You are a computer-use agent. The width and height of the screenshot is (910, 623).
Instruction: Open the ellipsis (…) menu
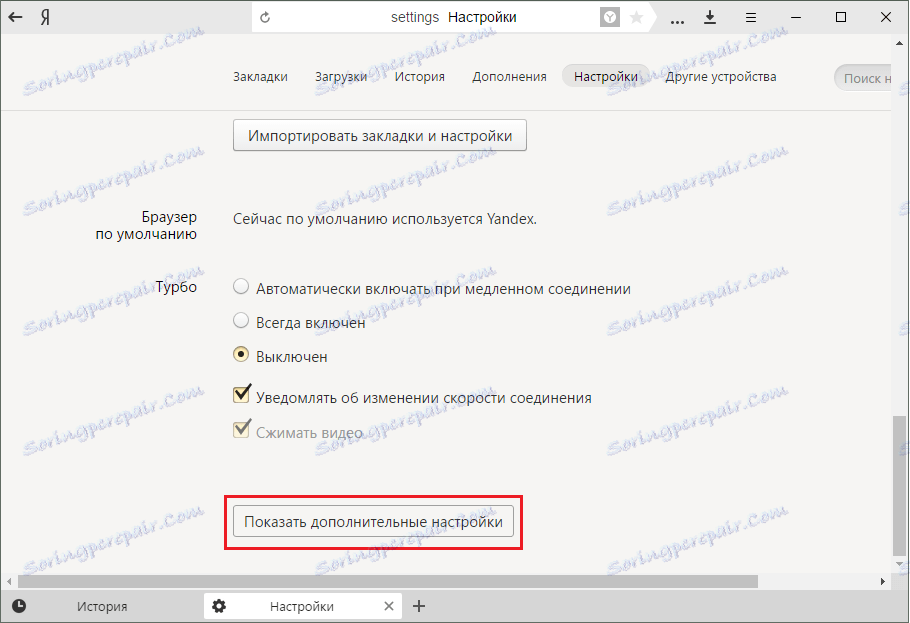point(676,17)
